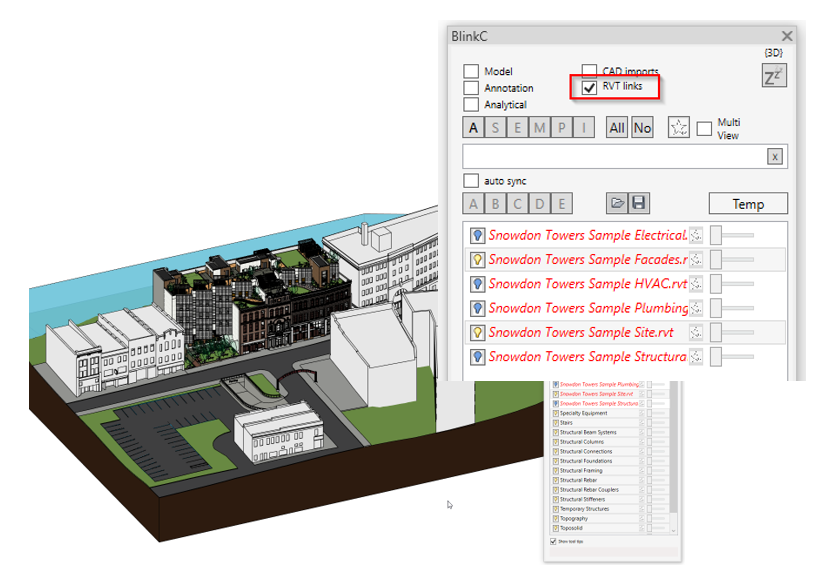Viewport: 840px width, 588px height.
Task: Clear the search box with x button
Action: pyautogui.click(x=775, y=157)
